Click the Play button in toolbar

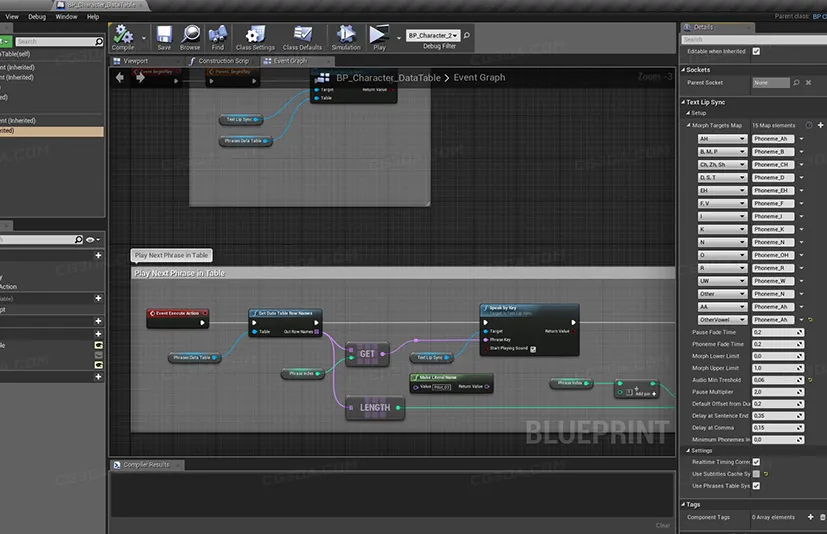[x=379, y=37]
